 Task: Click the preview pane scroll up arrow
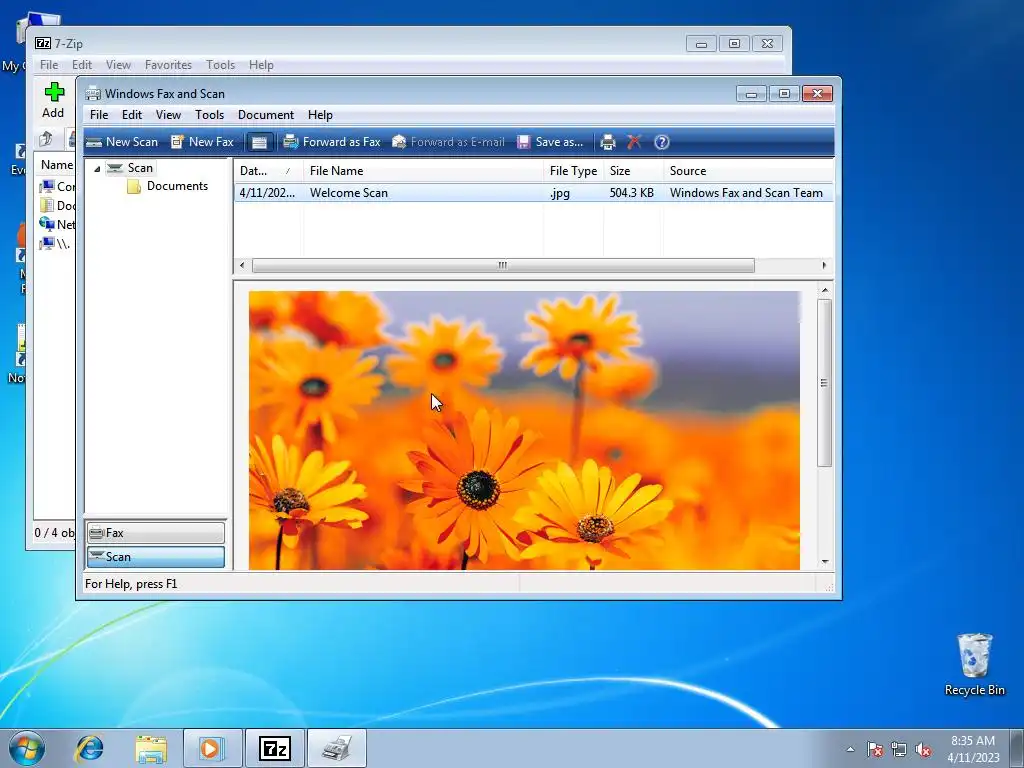[x=825, y=290]
